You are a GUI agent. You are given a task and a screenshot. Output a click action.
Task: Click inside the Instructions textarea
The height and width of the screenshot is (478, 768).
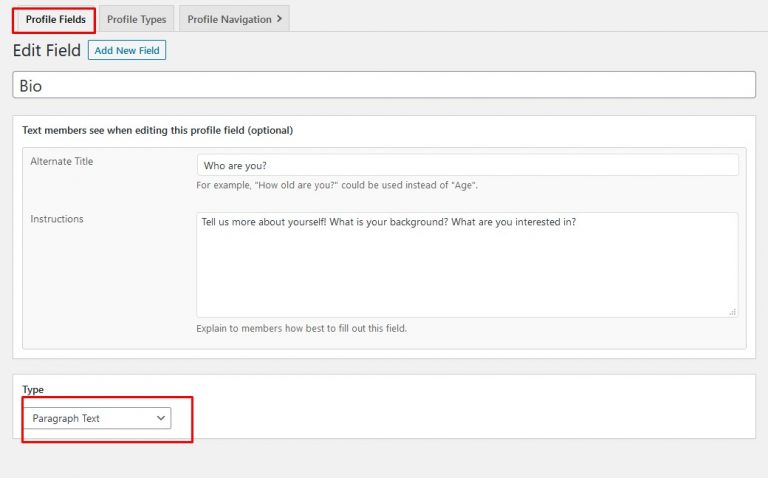tap(467, 265)
